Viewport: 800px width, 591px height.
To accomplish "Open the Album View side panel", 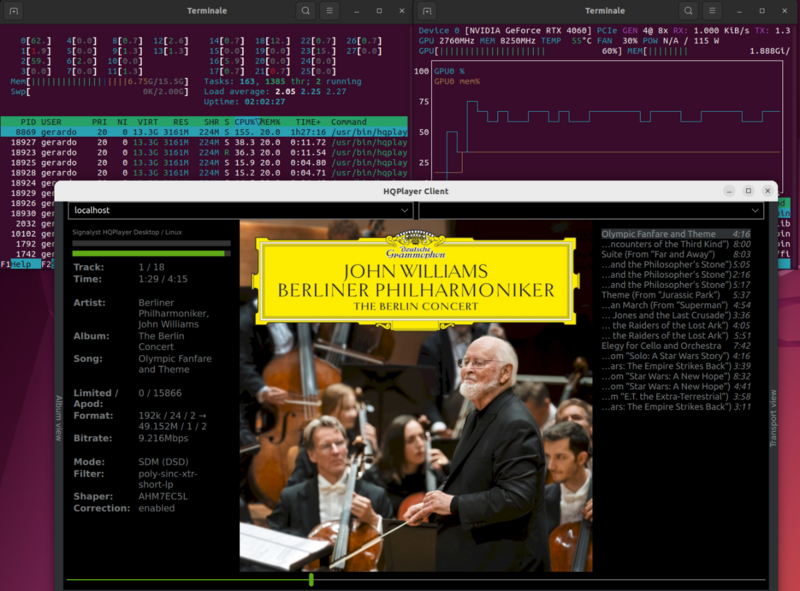I will tap(60, 415).
